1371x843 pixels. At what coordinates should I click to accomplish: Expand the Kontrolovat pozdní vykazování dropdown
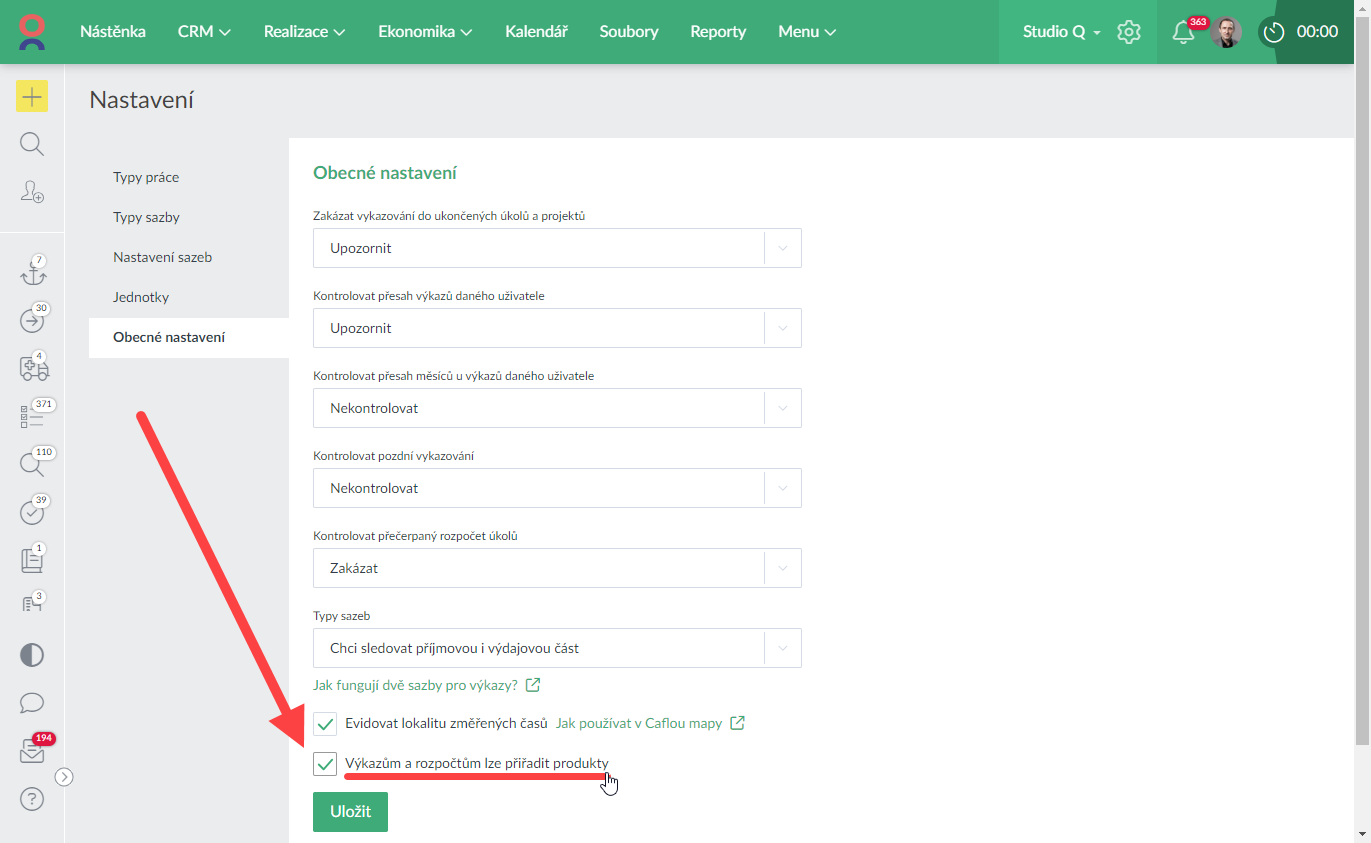pyautogui.click(x=557, y=488)
